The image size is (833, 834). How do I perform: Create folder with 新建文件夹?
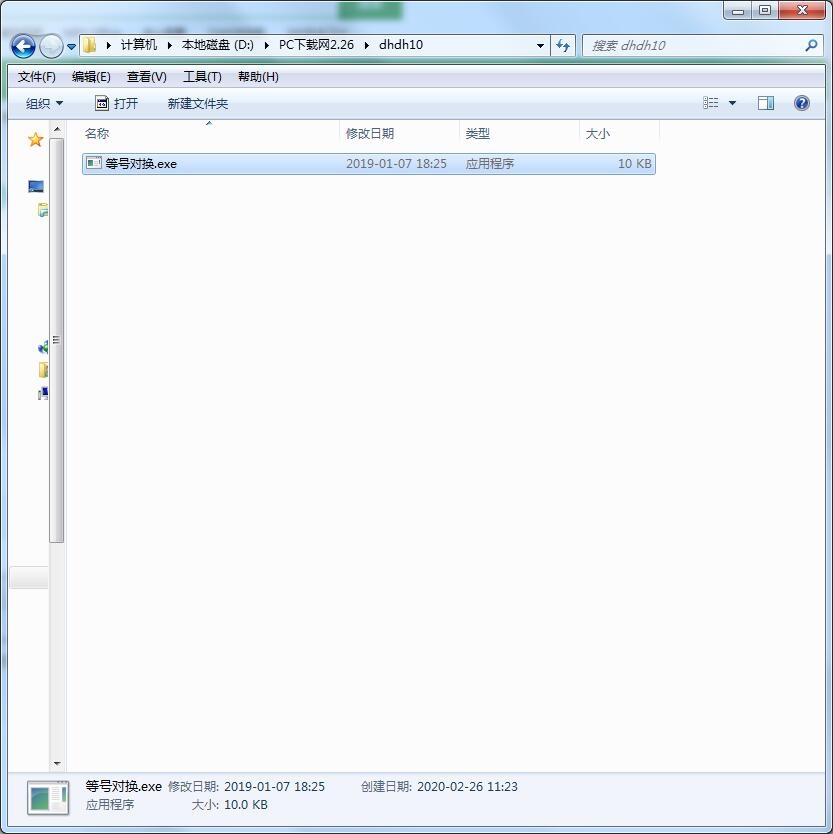tap(197, 103)
